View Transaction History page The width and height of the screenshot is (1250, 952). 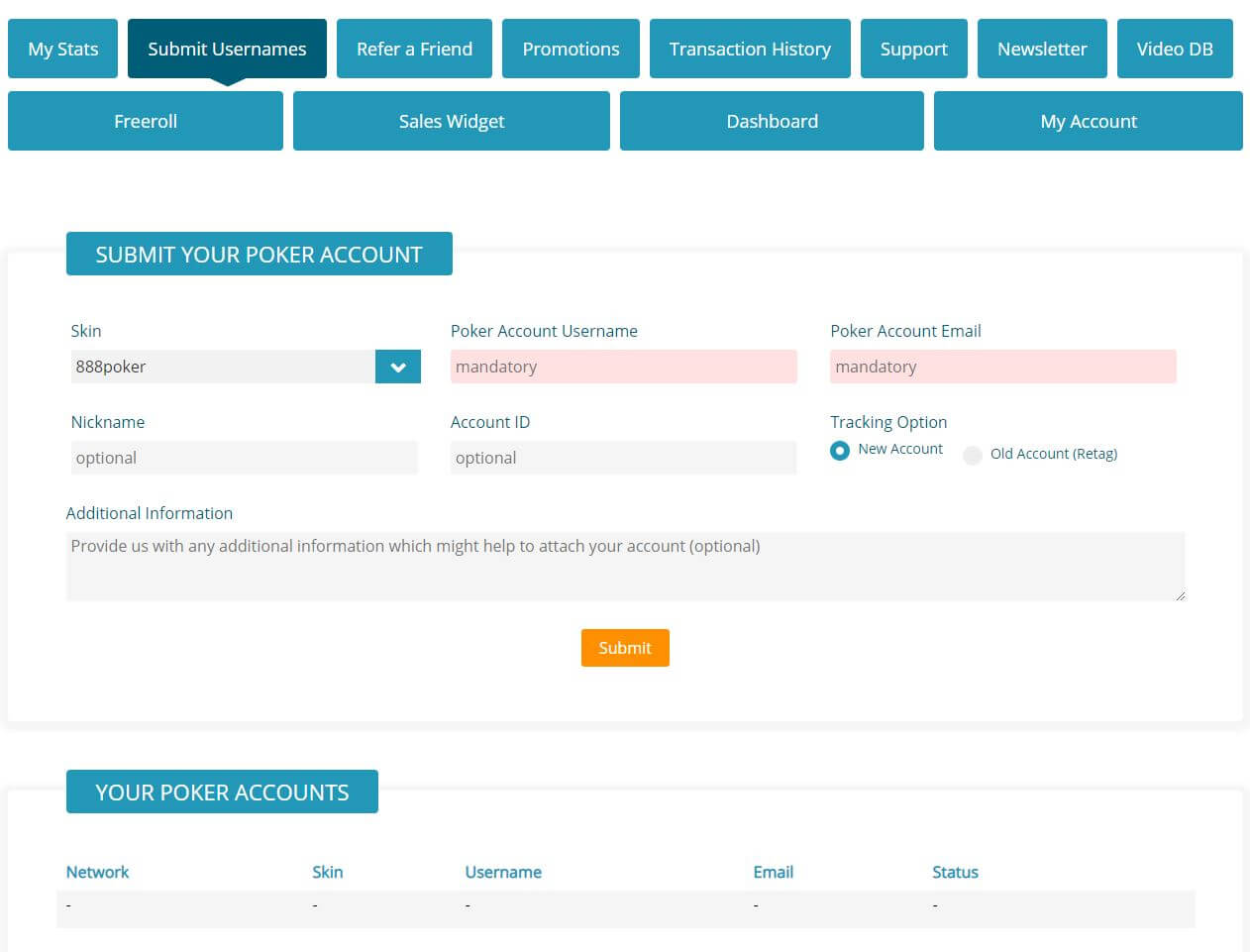(x=750, y=49)
